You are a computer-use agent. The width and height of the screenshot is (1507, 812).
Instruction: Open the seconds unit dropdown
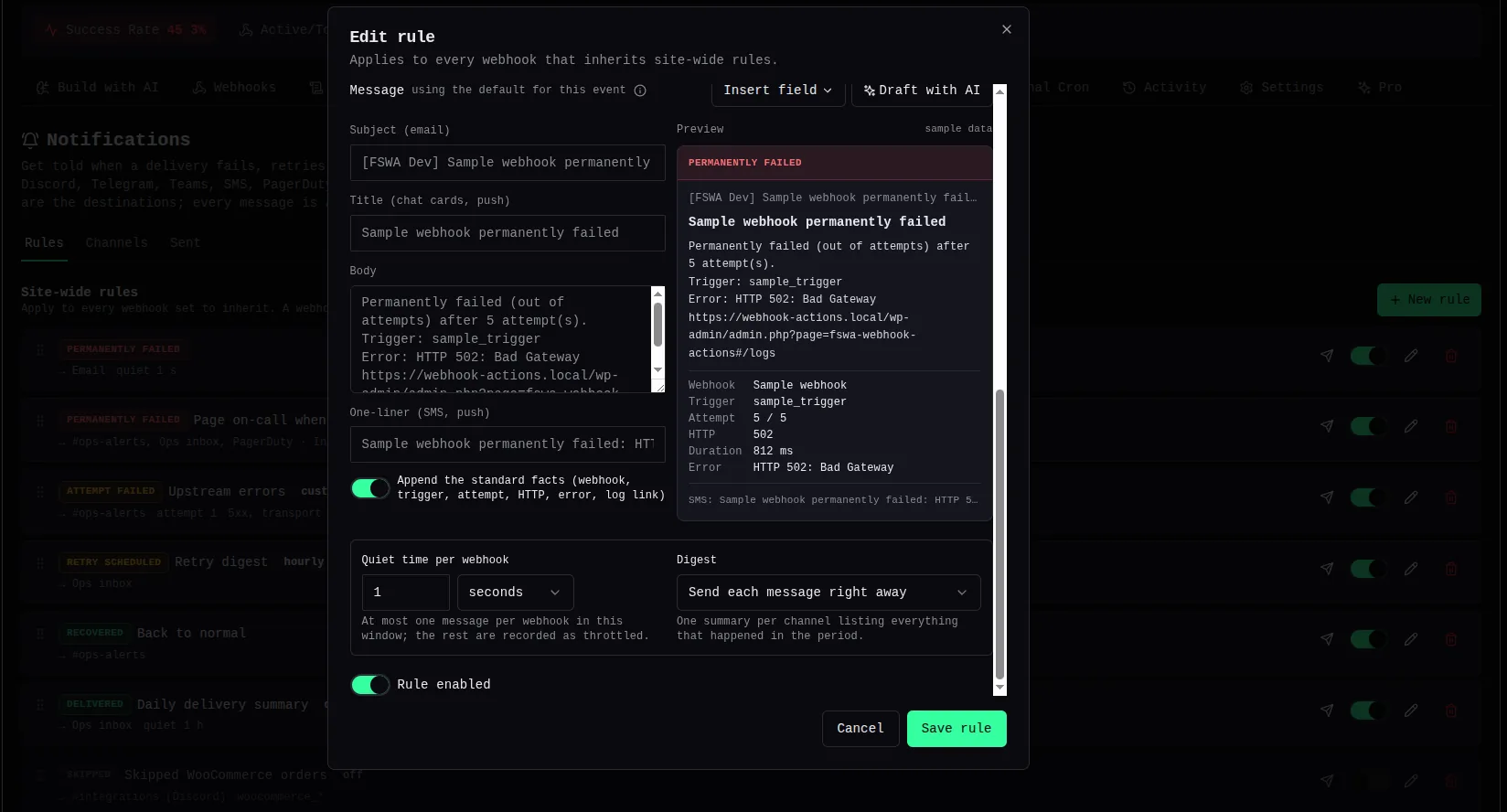pos(515,593)
